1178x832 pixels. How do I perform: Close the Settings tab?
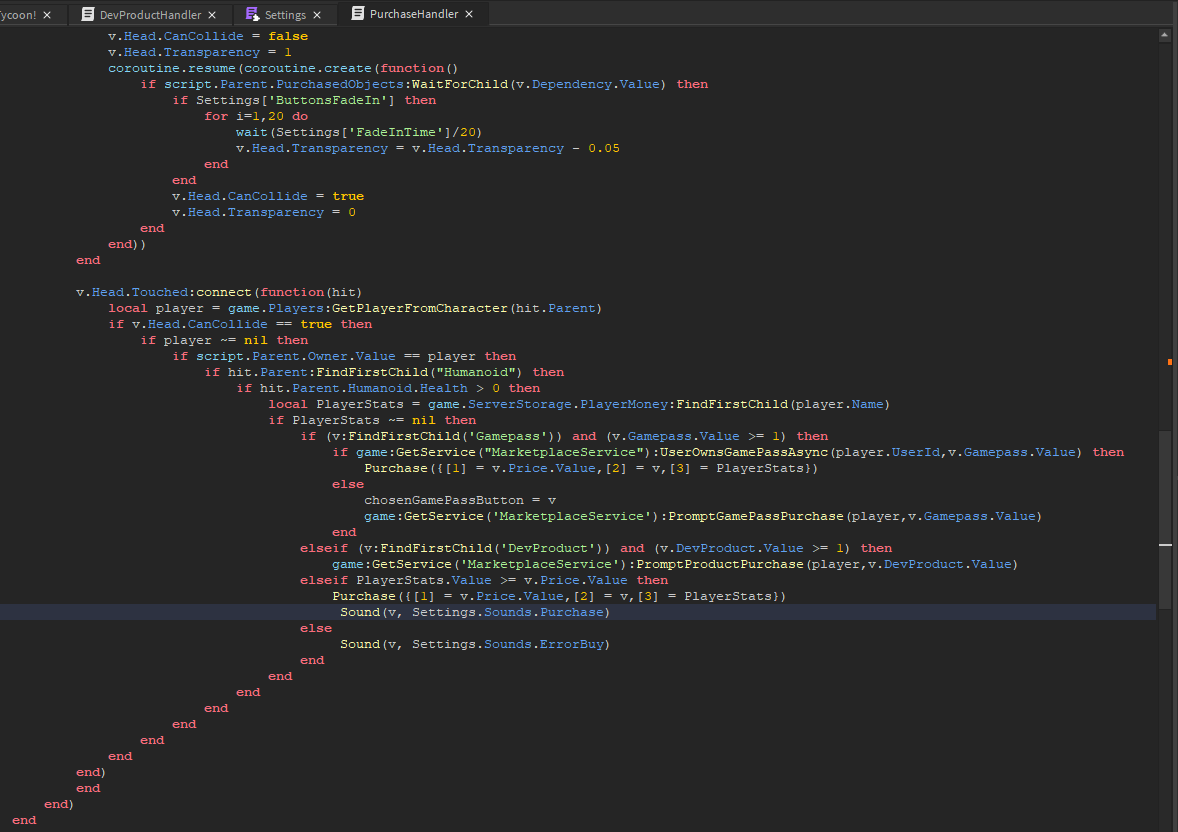point(317,15)
